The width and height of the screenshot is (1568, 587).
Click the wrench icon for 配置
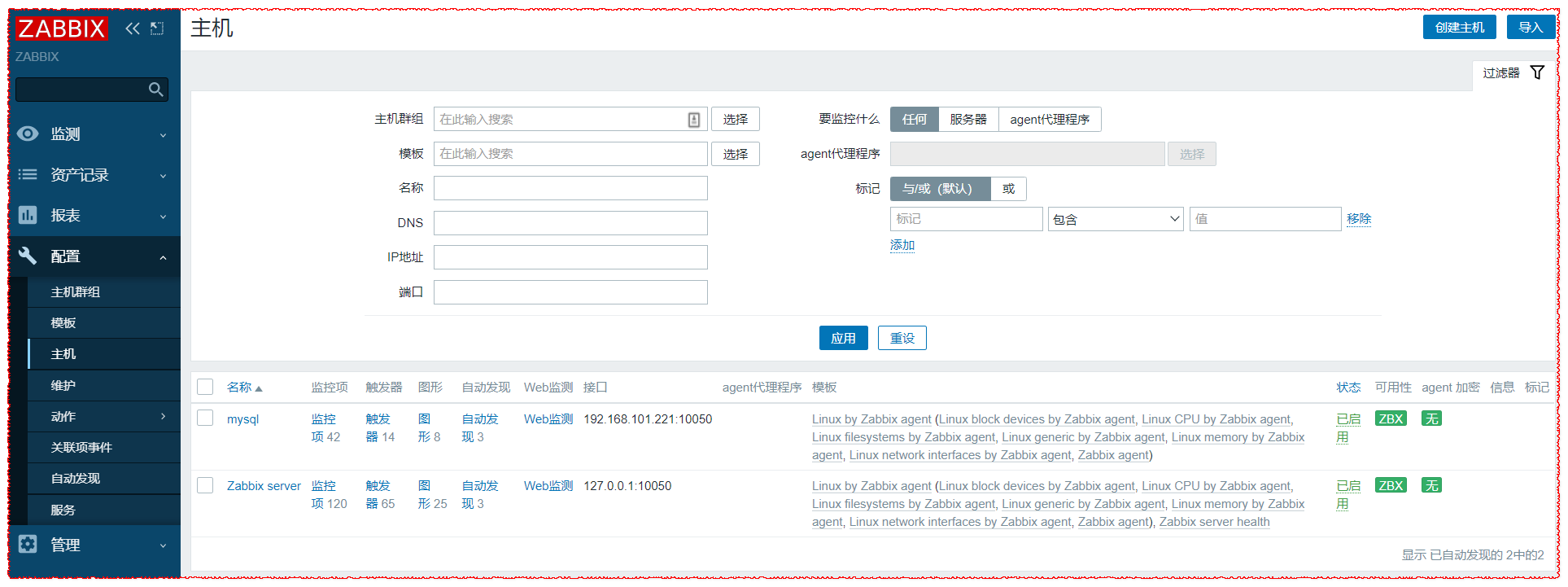28,256
